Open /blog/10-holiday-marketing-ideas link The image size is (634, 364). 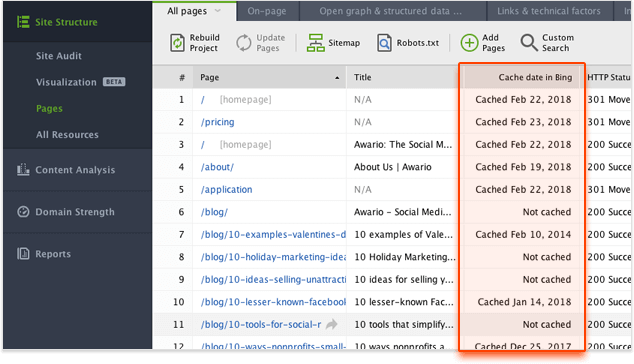click(273, 257)
